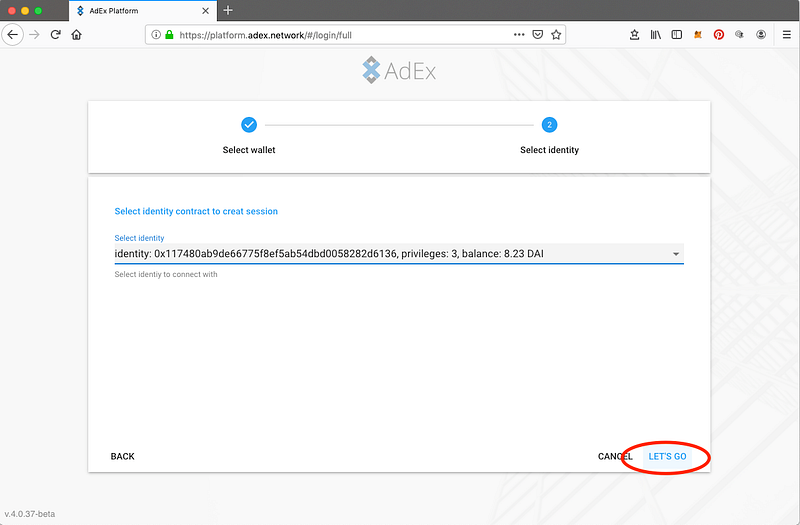Click the gray extension icon beside Pinterest

pyautogui.click(x=739, y=35)
